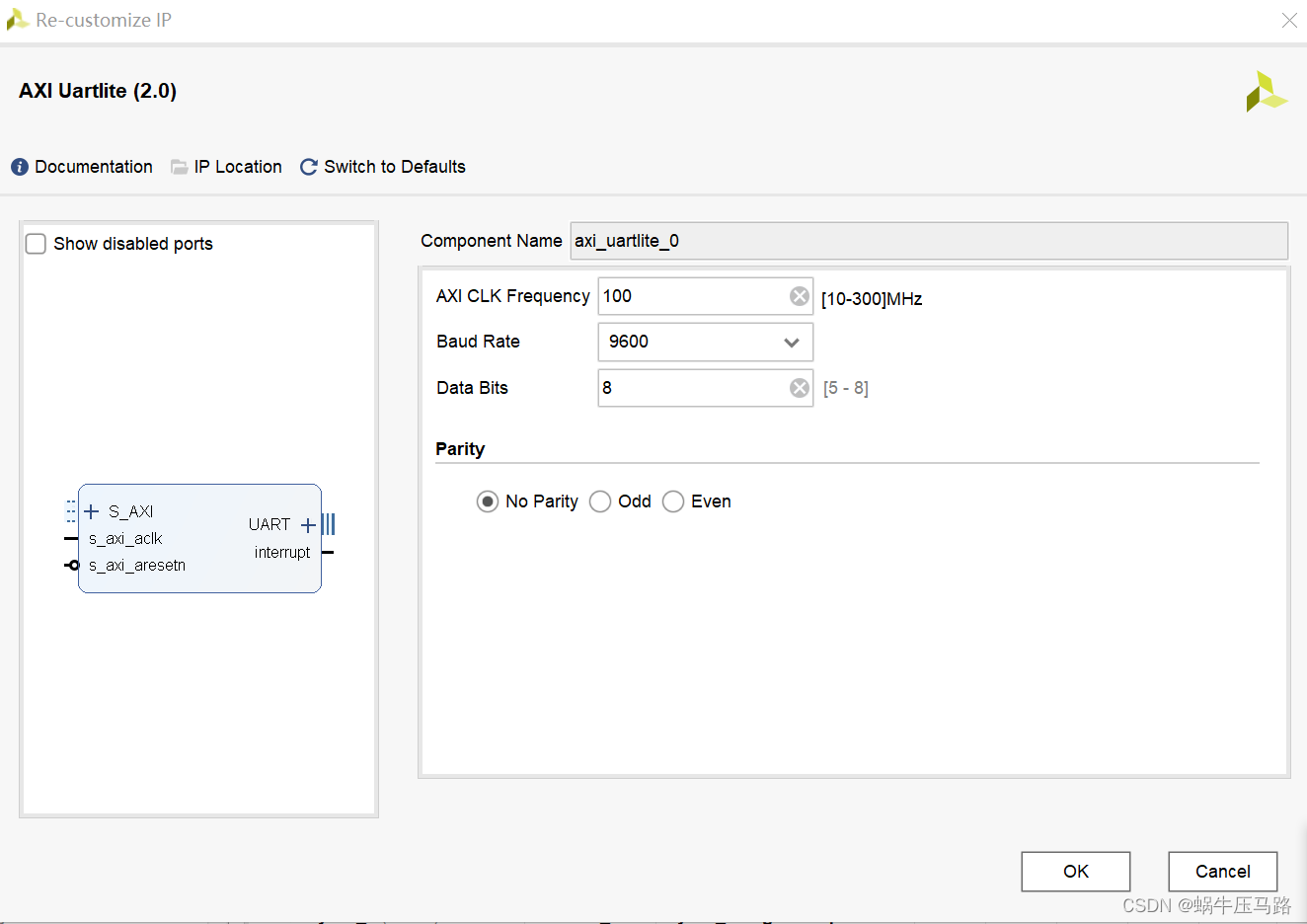Click the [10-300]MHz range hint

[872, 299]
